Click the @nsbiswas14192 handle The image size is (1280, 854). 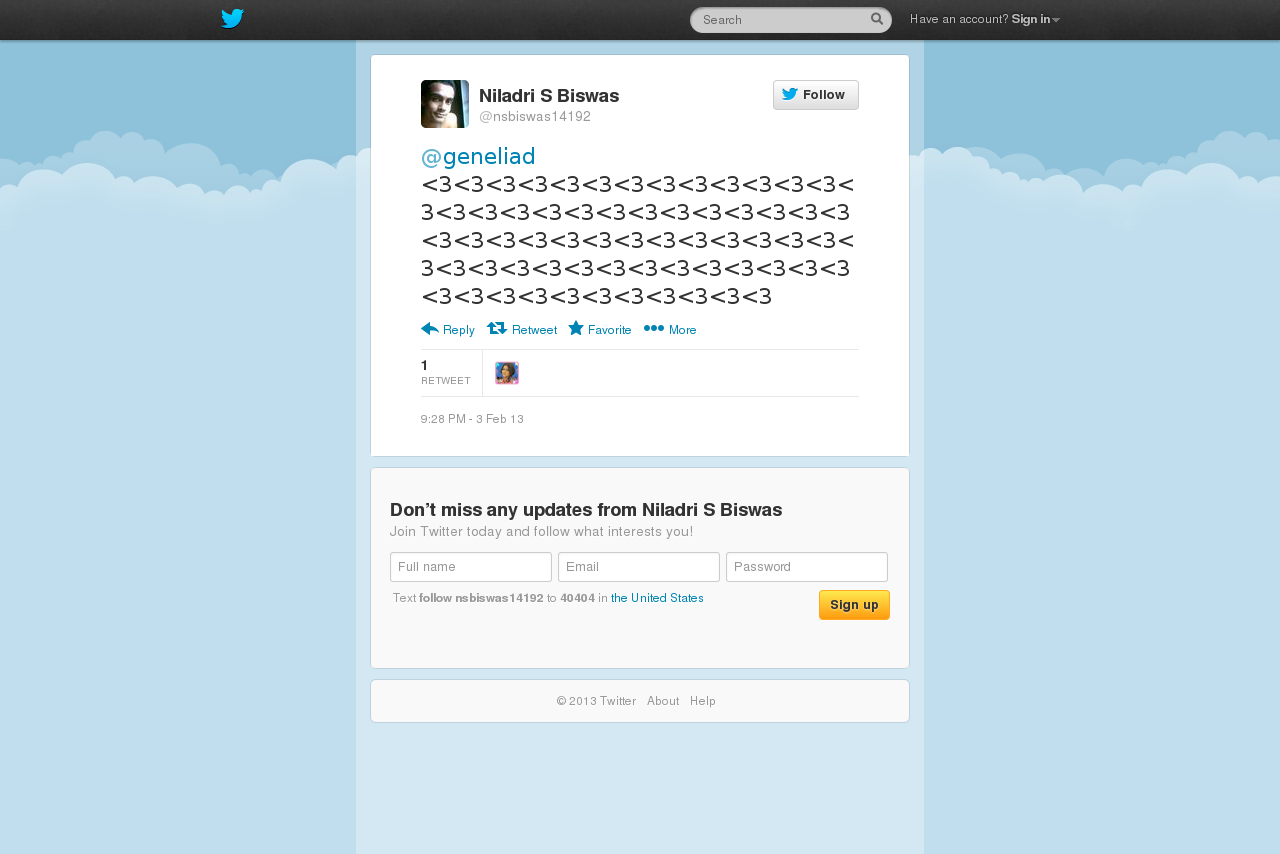point(535,117)
